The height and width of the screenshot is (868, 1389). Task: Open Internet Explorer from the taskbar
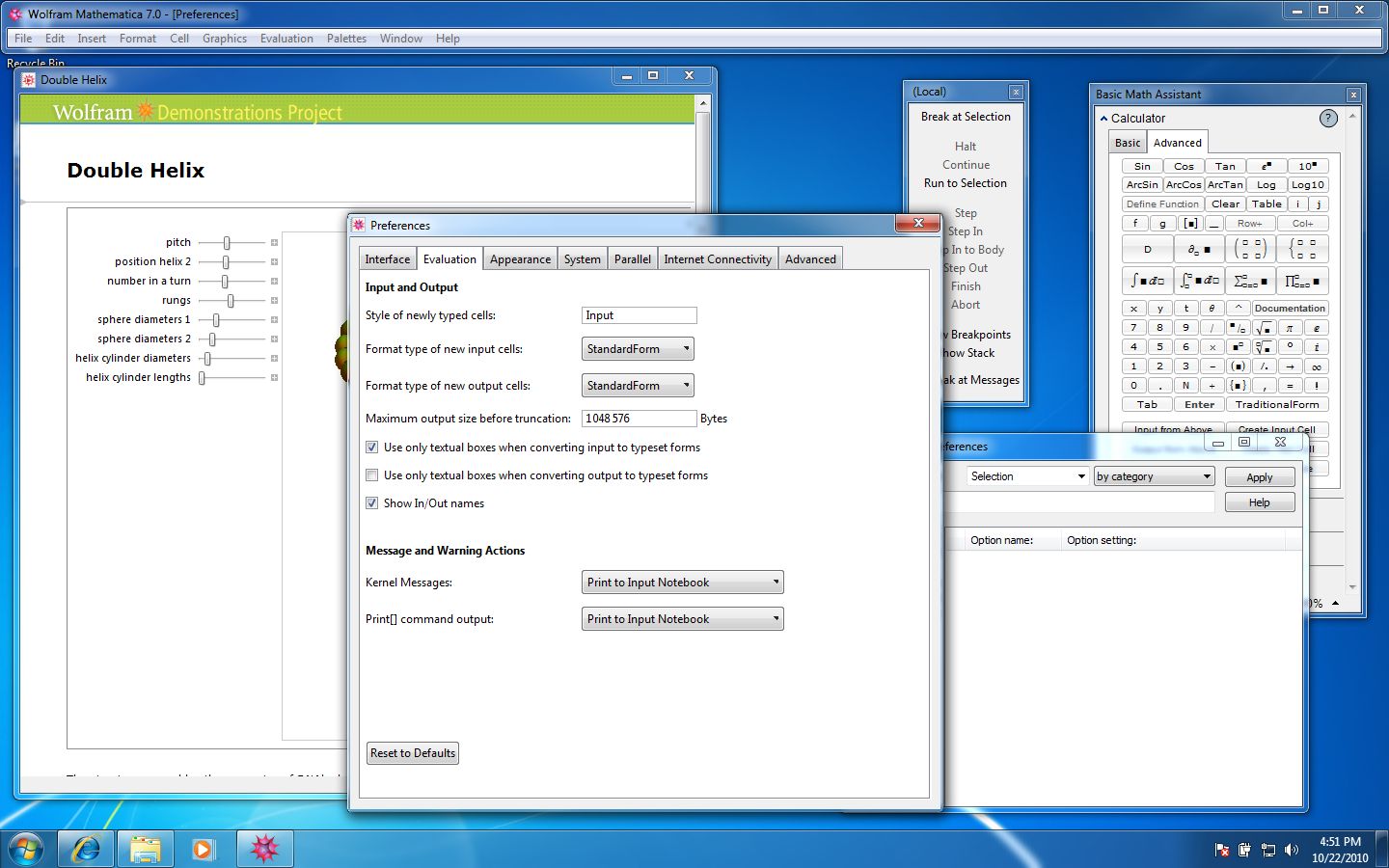[x=86, y=849]
